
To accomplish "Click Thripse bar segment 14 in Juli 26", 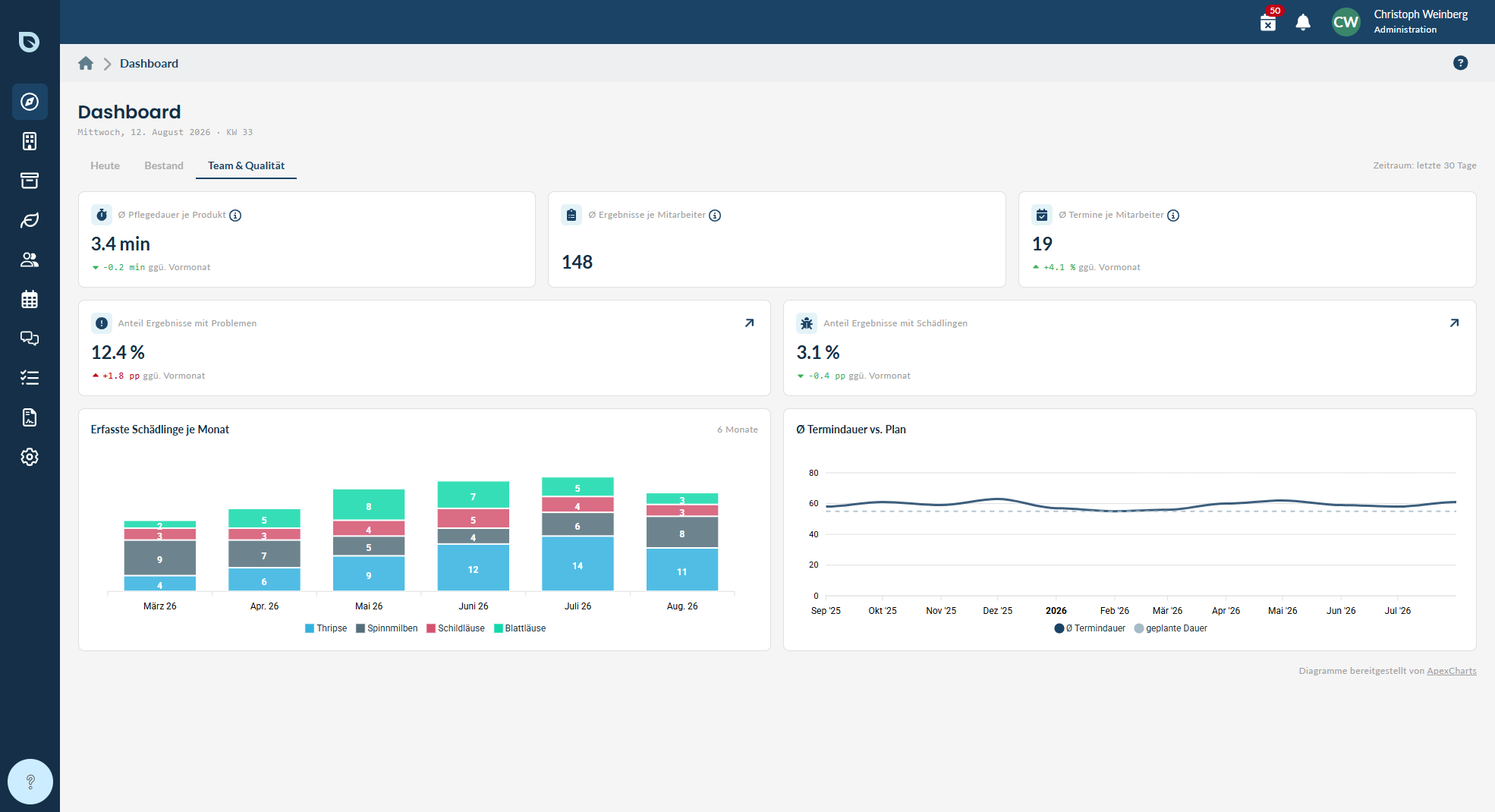I will (x=578, y=564).
